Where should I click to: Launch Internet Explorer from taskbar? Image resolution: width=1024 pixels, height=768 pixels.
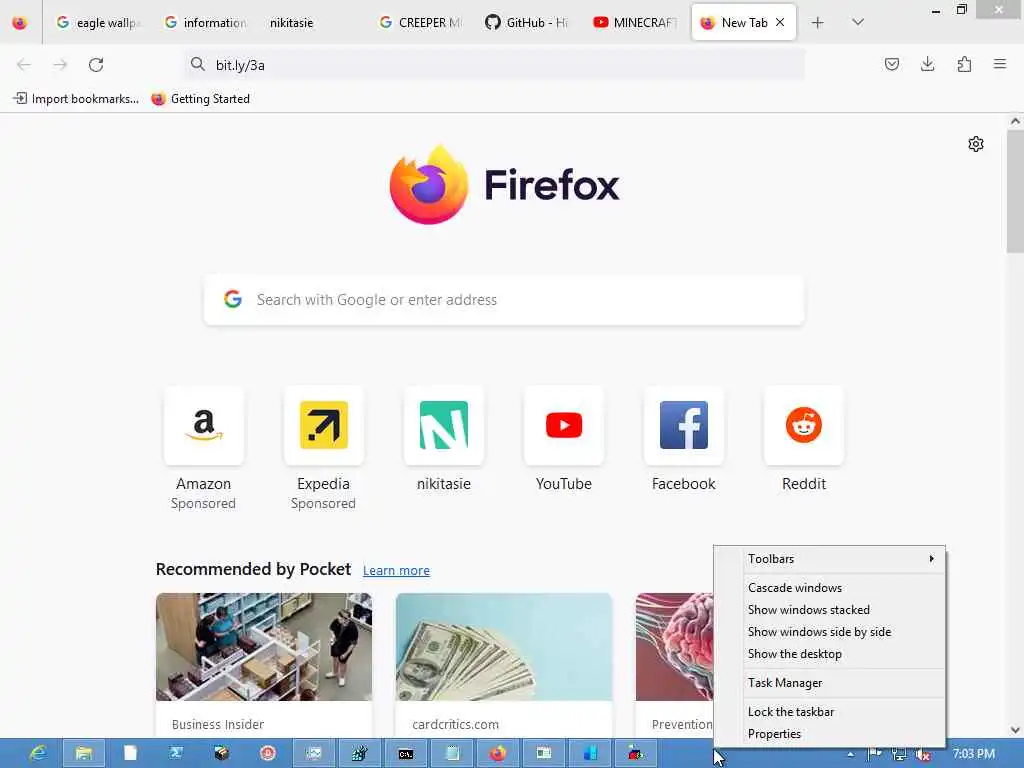tap(37, 754)
